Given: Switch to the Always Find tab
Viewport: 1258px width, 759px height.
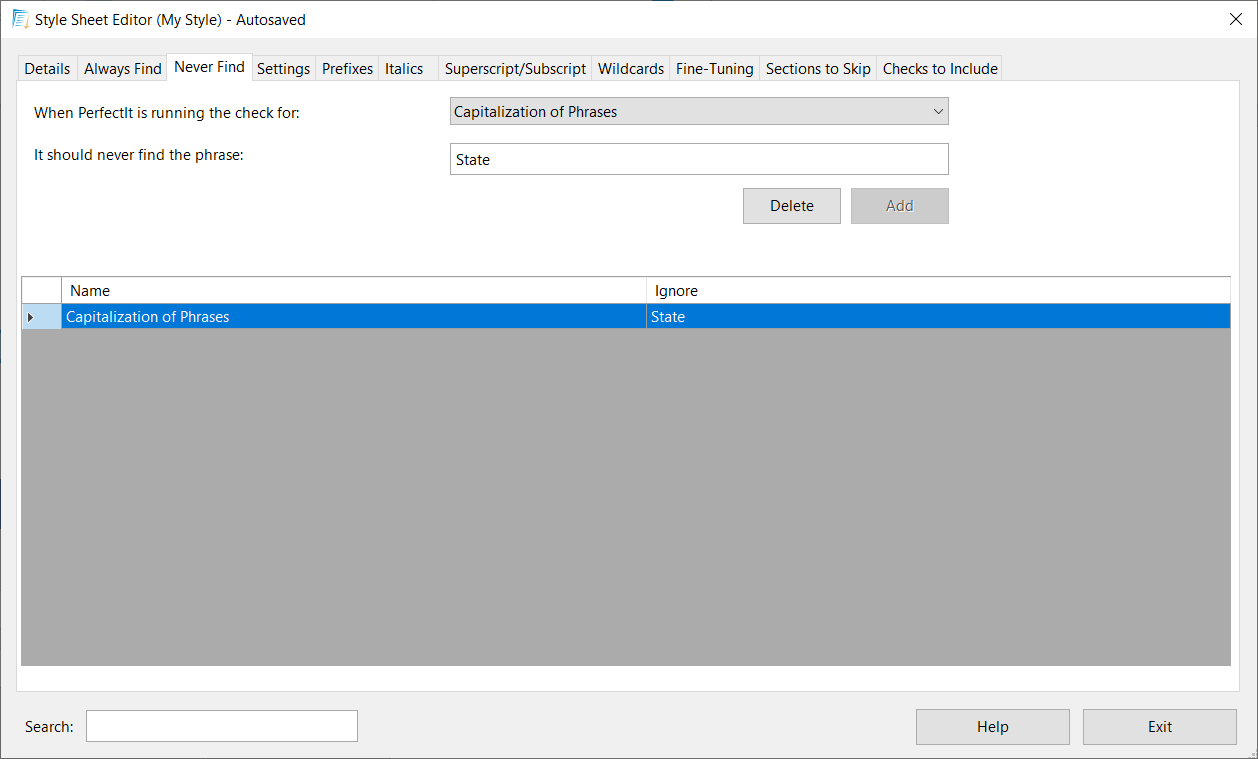Looking at the screenshot, I should coord(123,69).
